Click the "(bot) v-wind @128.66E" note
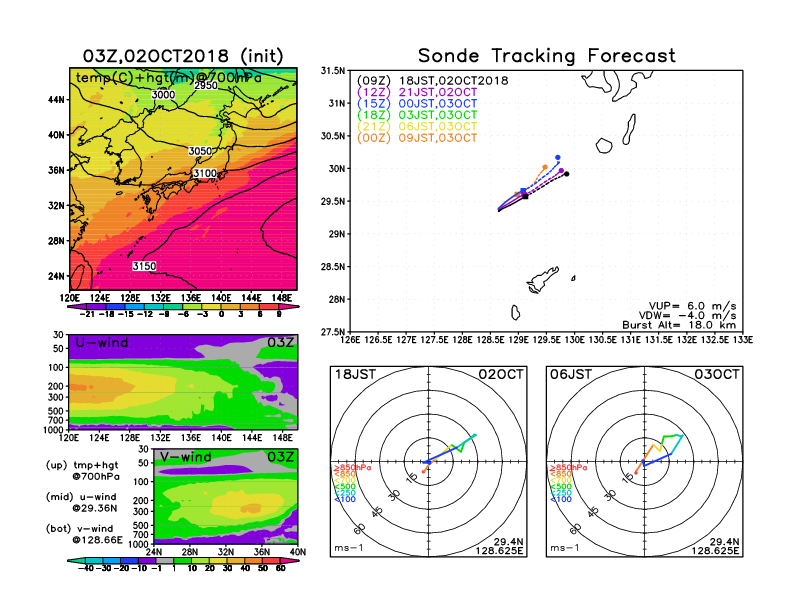This screenshot has height=612, width=792. coord(84,534)
